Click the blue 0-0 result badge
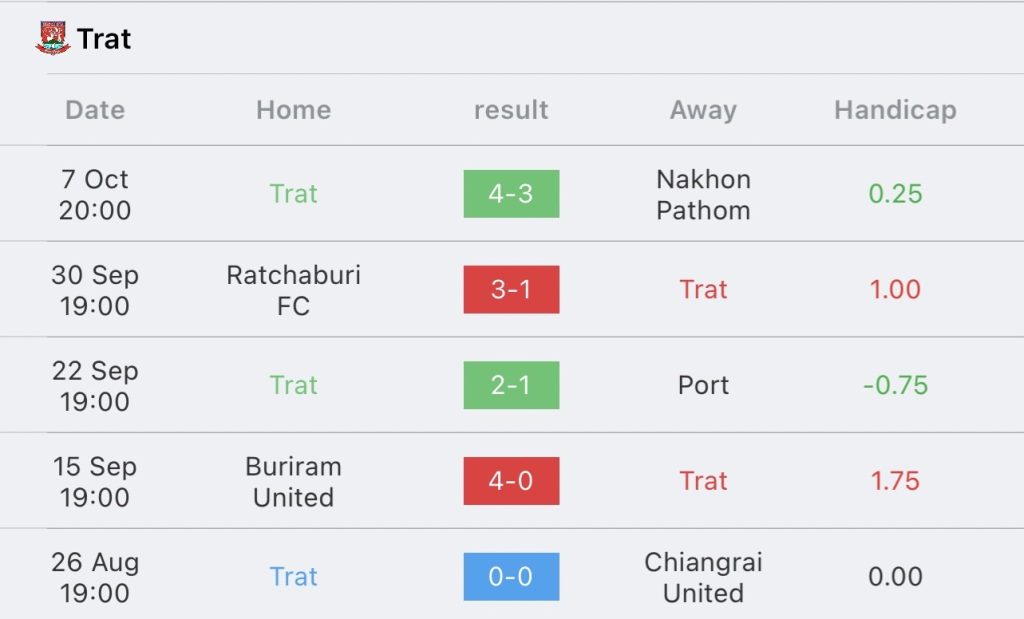This screenshot has width=1024, height=619. pyautogui.click(x=511, y=577)
